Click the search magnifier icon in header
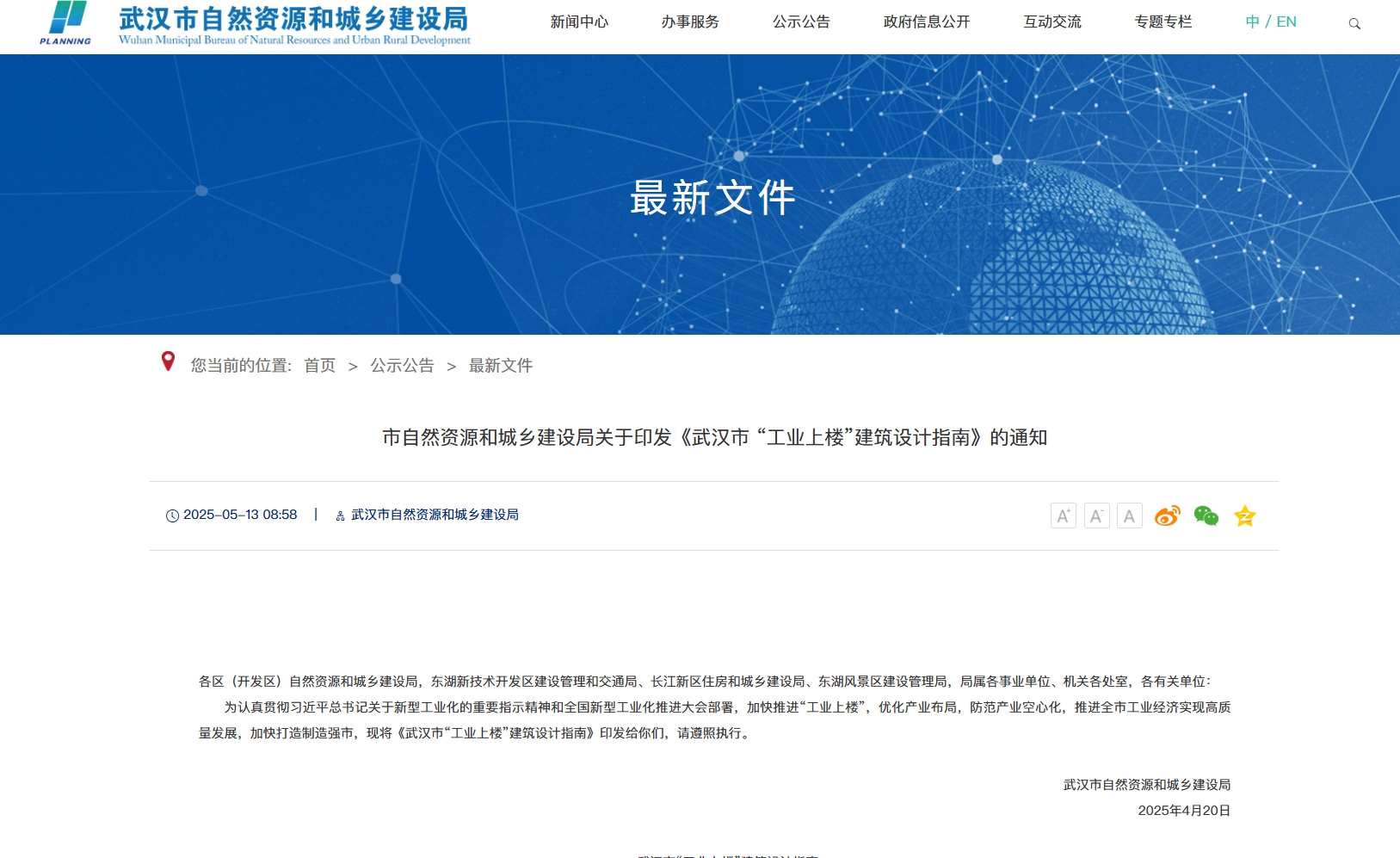This screenshot has height=858, width=1400. pos(1354,24)
